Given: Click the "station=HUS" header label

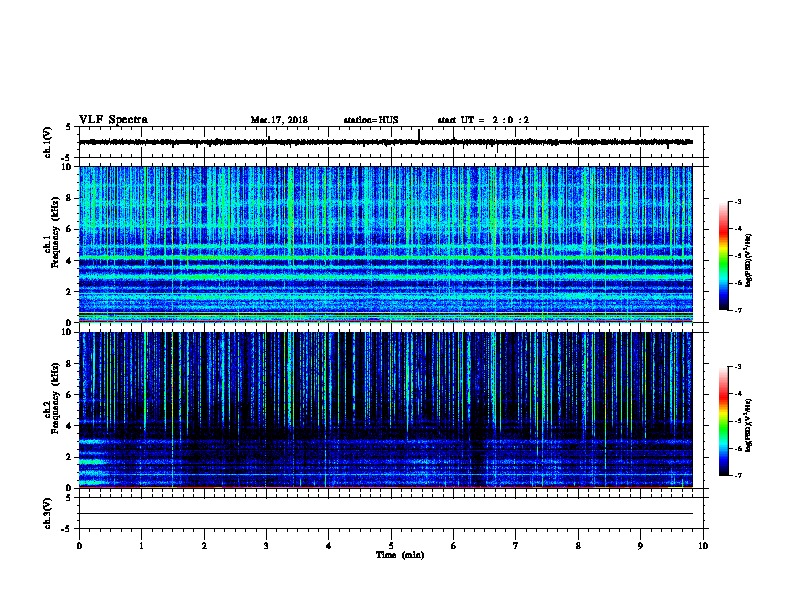Looking at the screenshot, I should pos(371,120).
